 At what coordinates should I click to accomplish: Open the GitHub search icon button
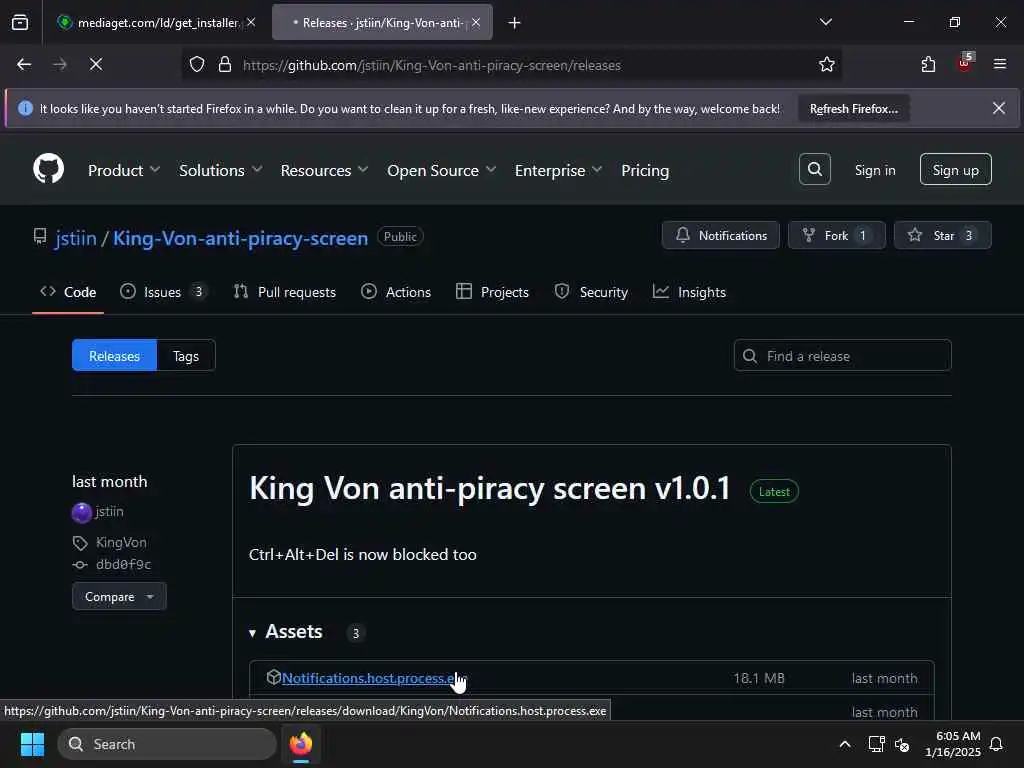[x=814, y=170]
